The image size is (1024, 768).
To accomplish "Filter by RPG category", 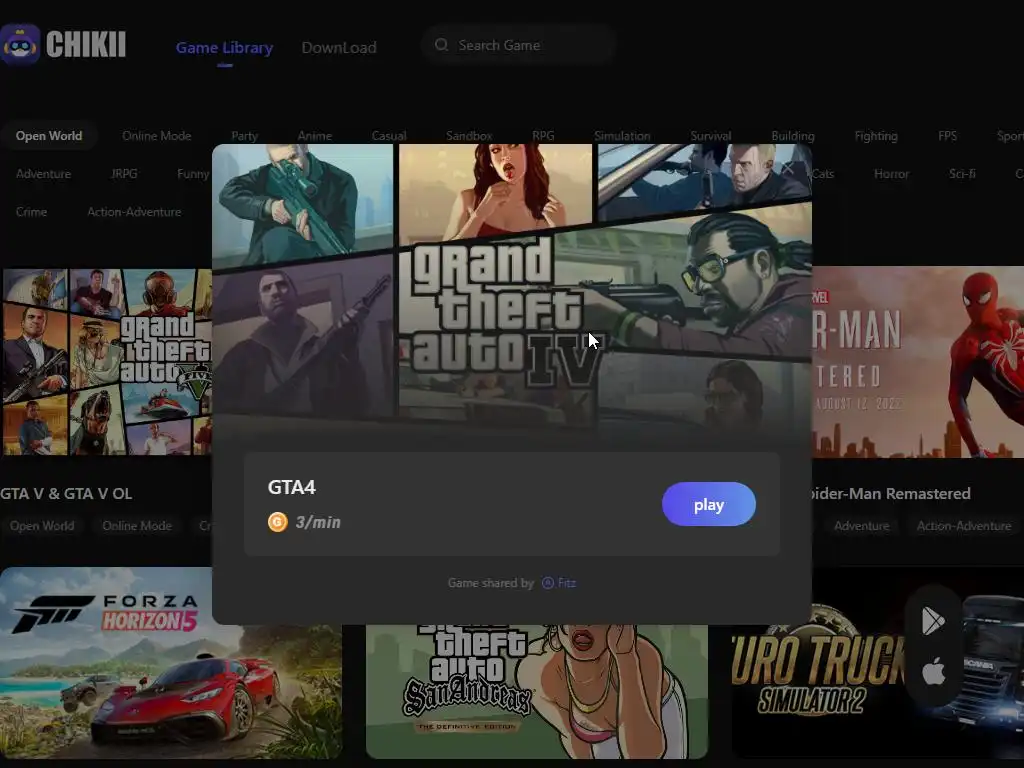I will tap(543, 136).
